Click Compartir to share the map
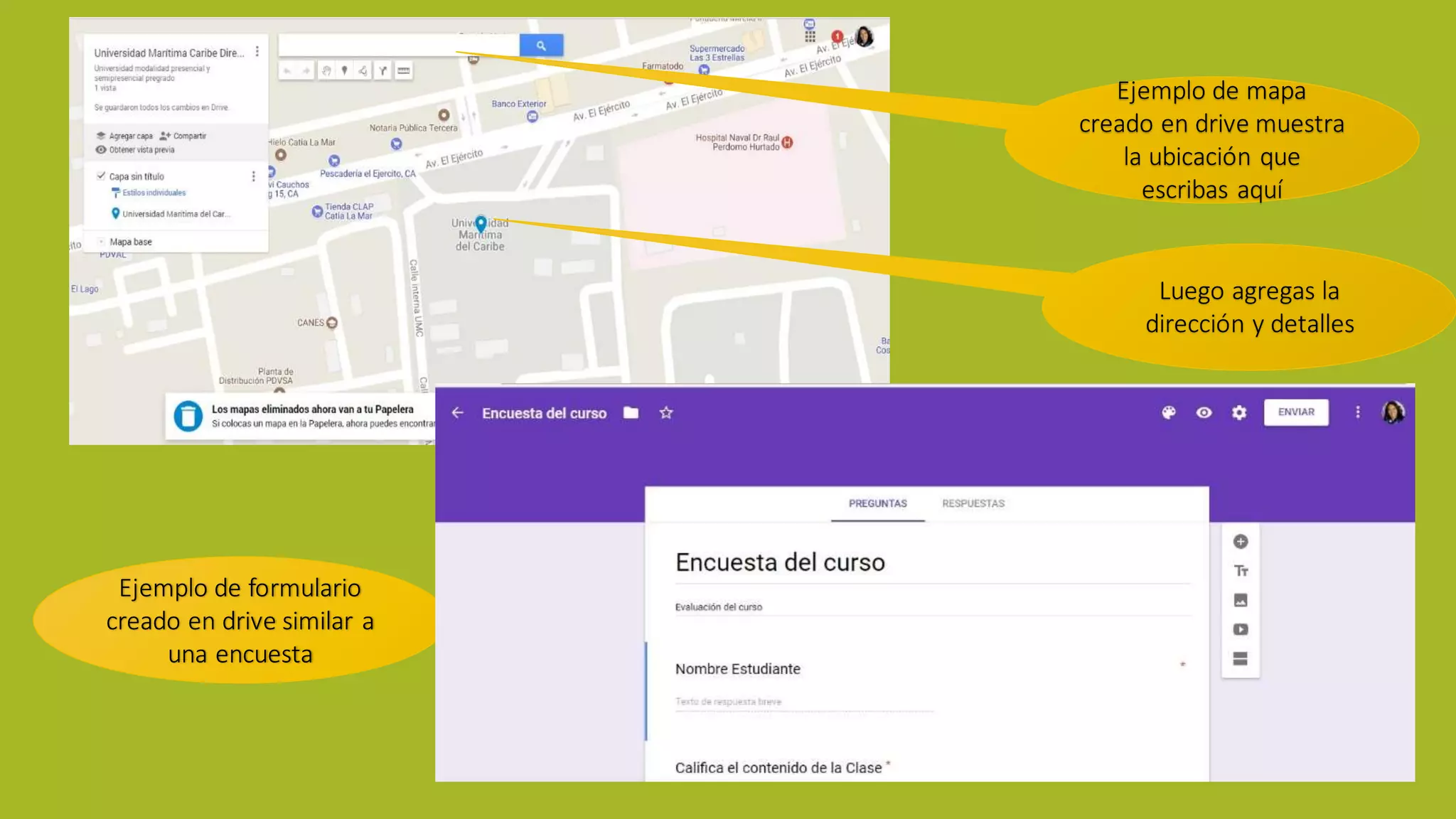 pyautogui.click(x=183, y=136)
